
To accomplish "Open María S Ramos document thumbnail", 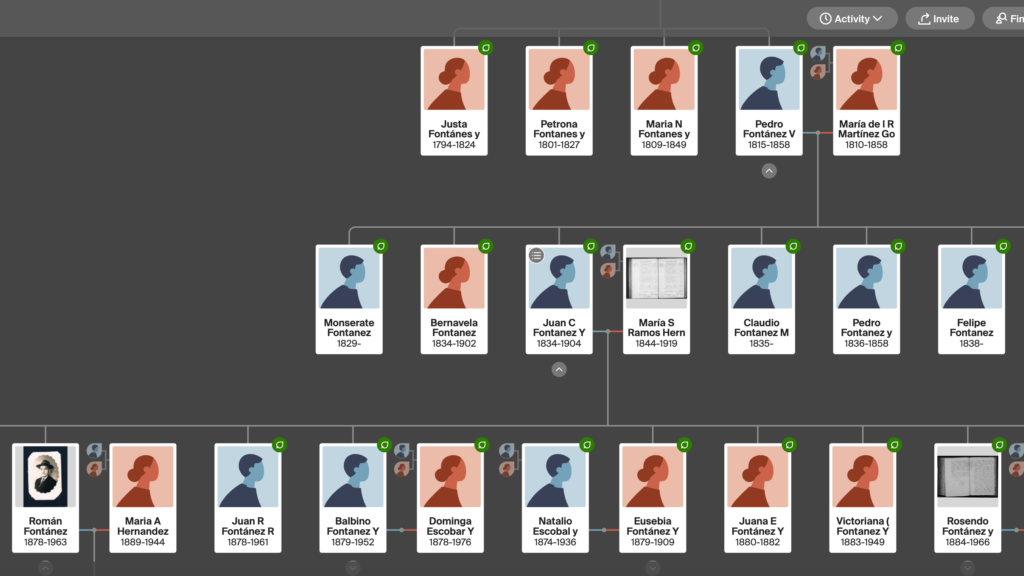I will pos(656,278).
